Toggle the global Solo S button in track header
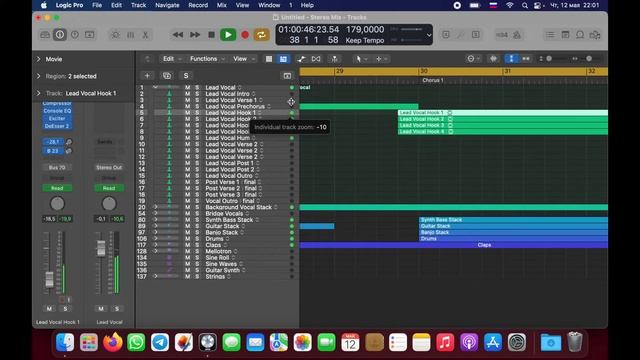This screenshot has height=360, width=640. tap(186, 76)
